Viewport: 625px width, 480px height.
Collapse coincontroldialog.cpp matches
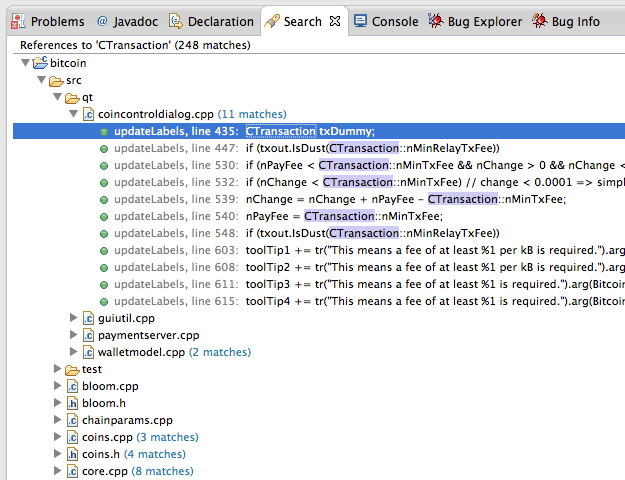coord(73,114)
